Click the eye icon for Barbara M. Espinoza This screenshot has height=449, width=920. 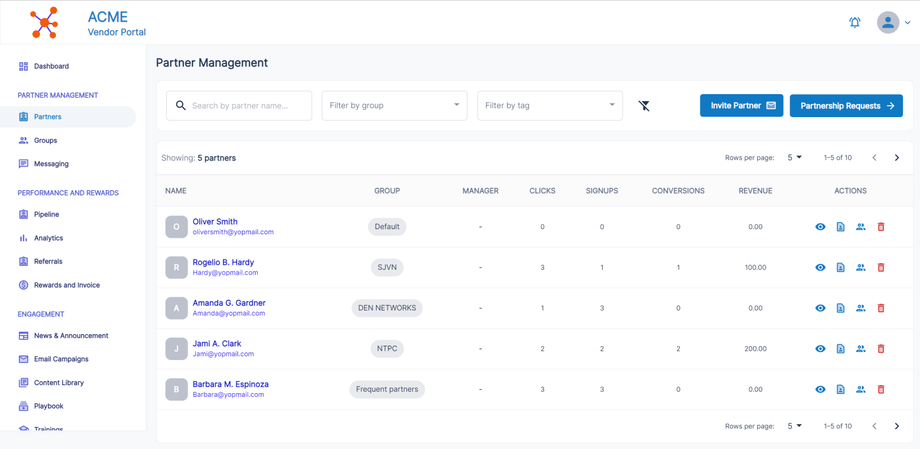820,389
